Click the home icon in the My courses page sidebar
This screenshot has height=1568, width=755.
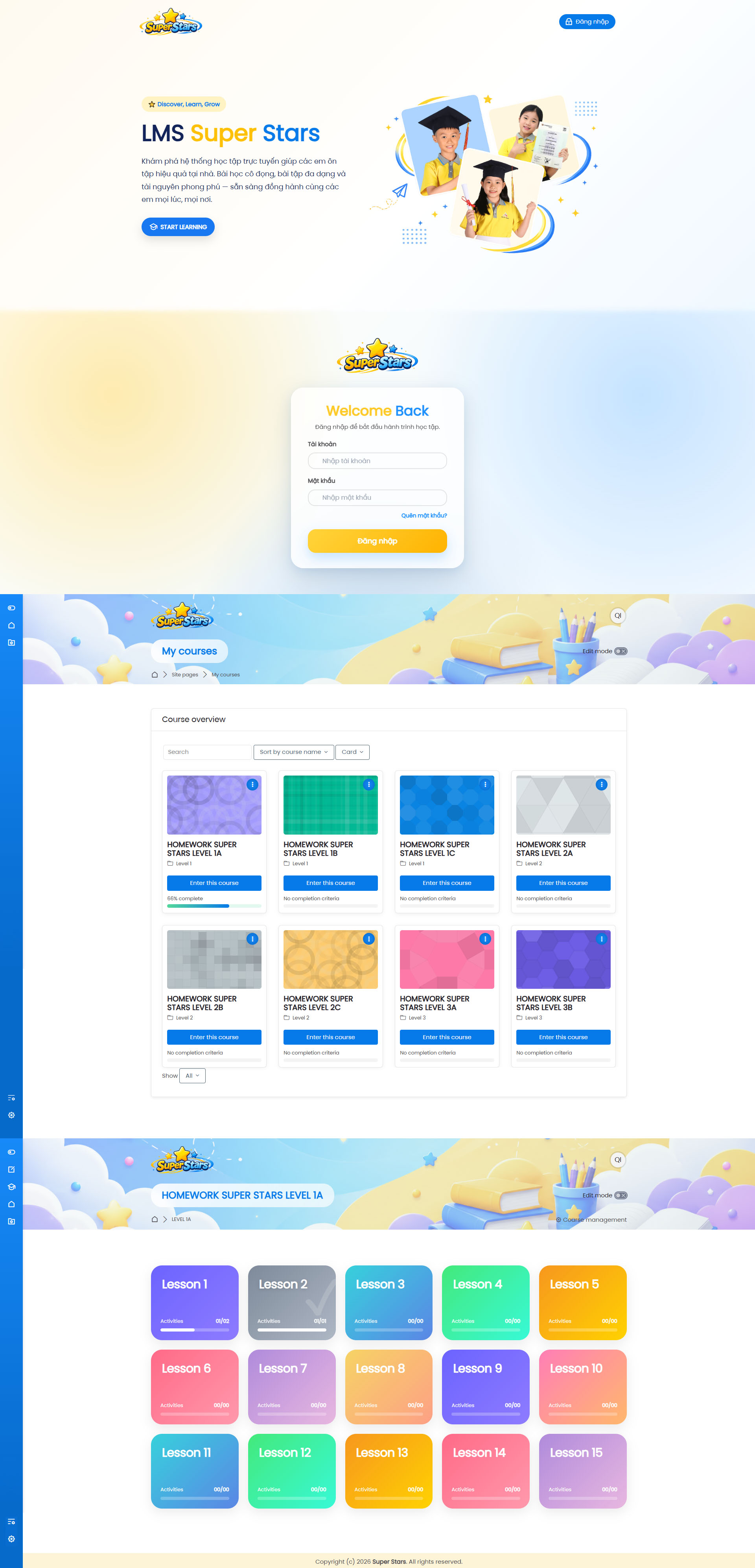(11, 625)
